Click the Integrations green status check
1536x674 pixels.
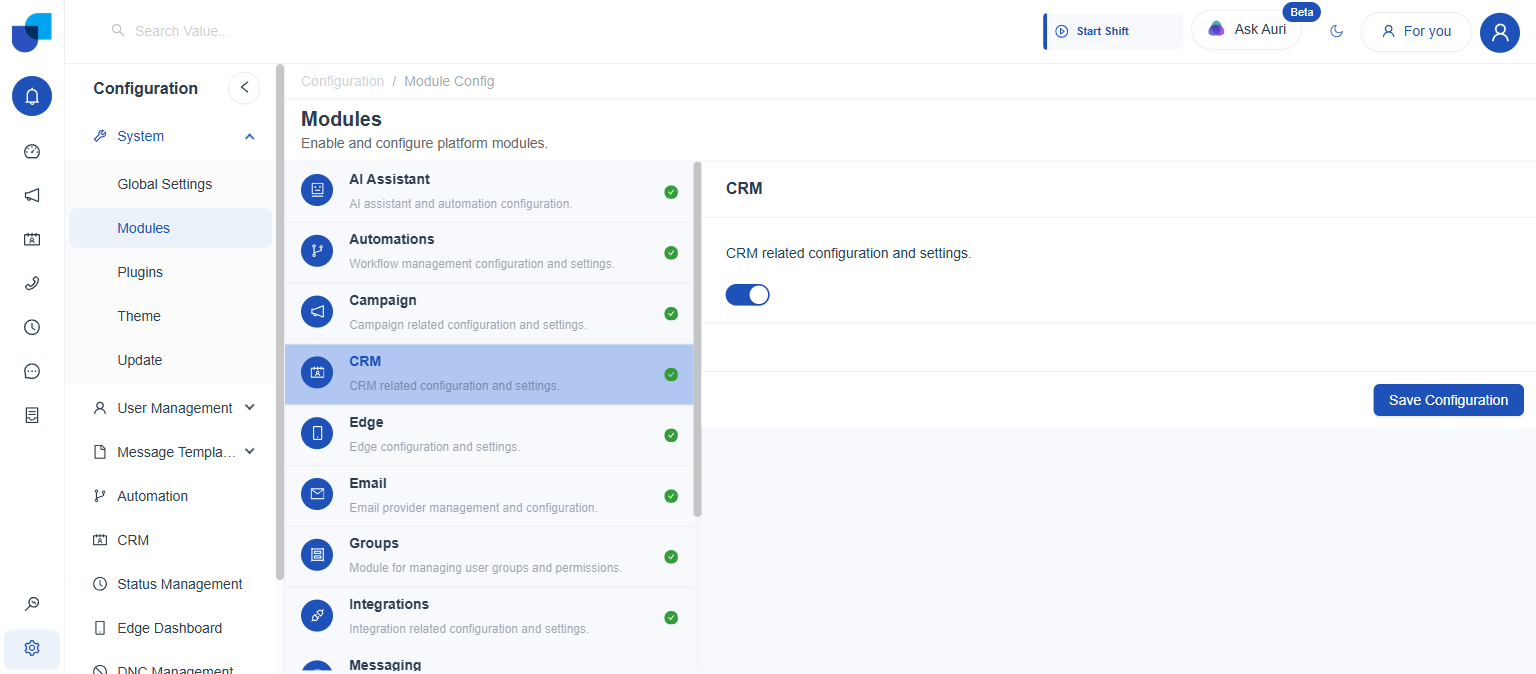point(671,618)
